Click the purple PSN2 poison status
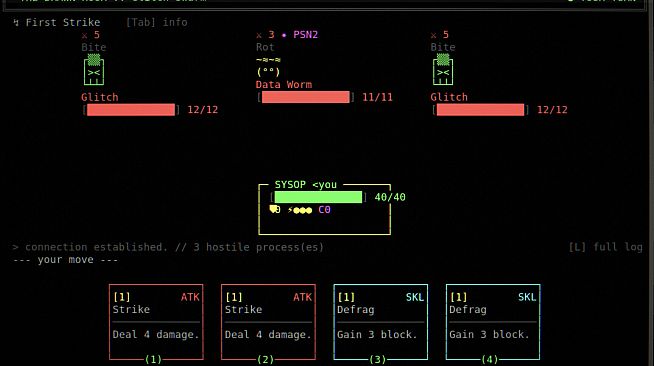The height and width of the screenshot is (366, 654). click(305, 35)
